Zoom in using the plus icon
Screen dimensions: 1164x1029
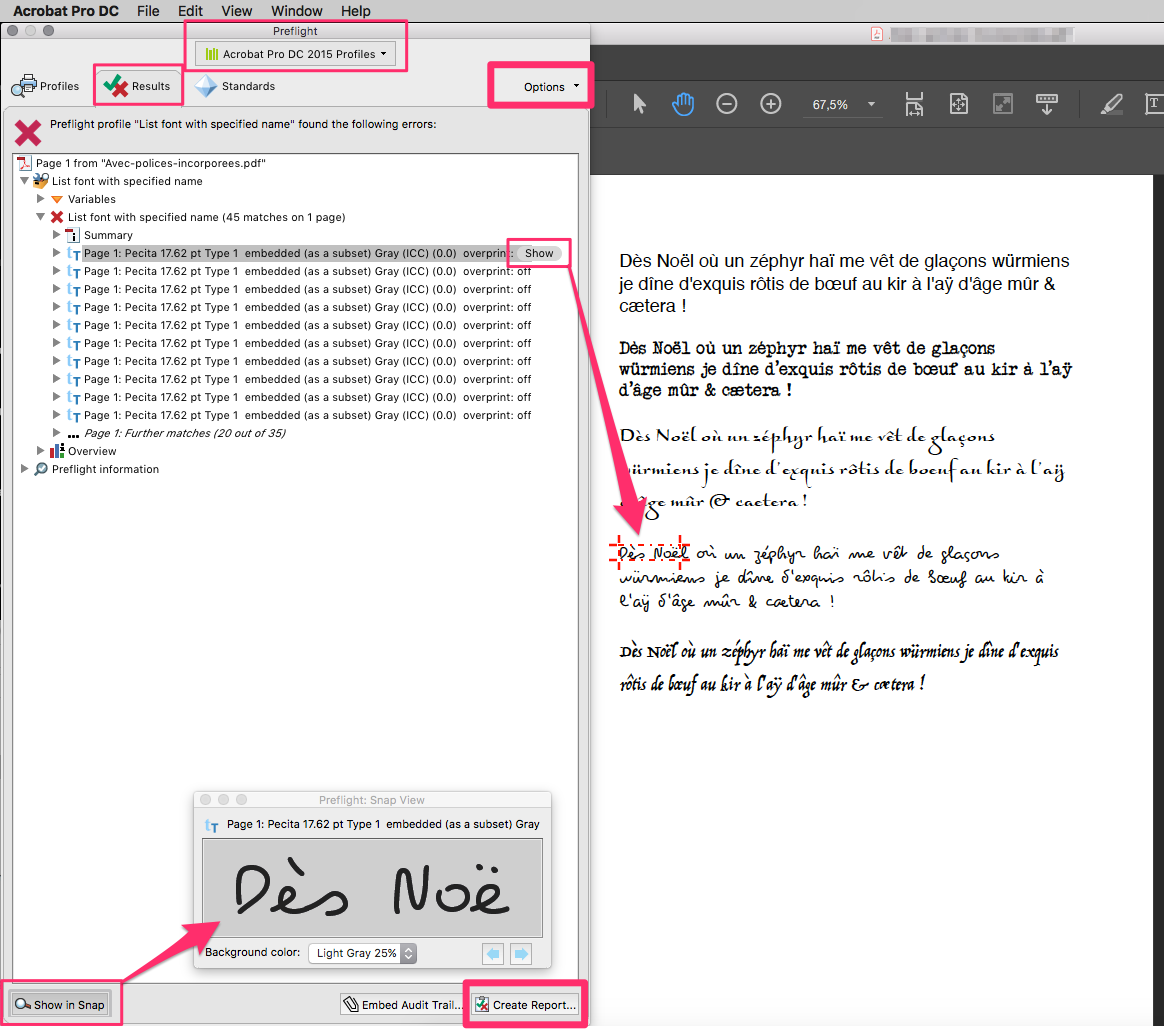[770, 103]
